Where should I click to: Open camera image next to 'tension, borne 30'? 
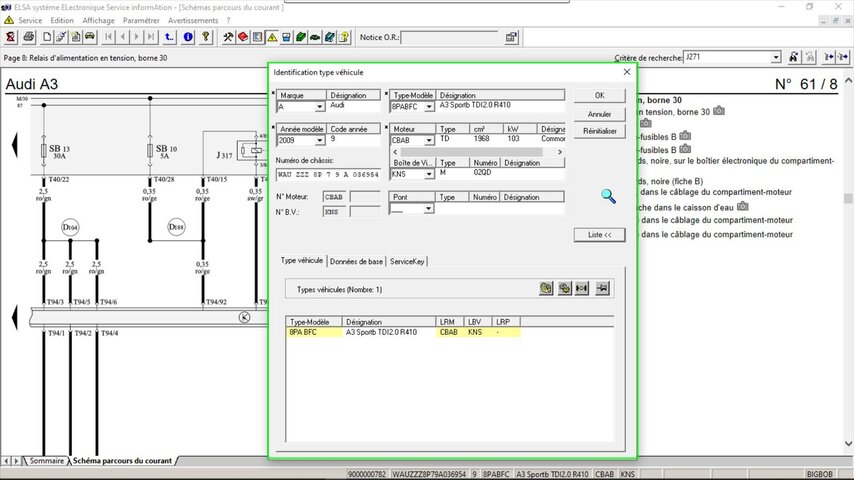[x=719, y=111]
